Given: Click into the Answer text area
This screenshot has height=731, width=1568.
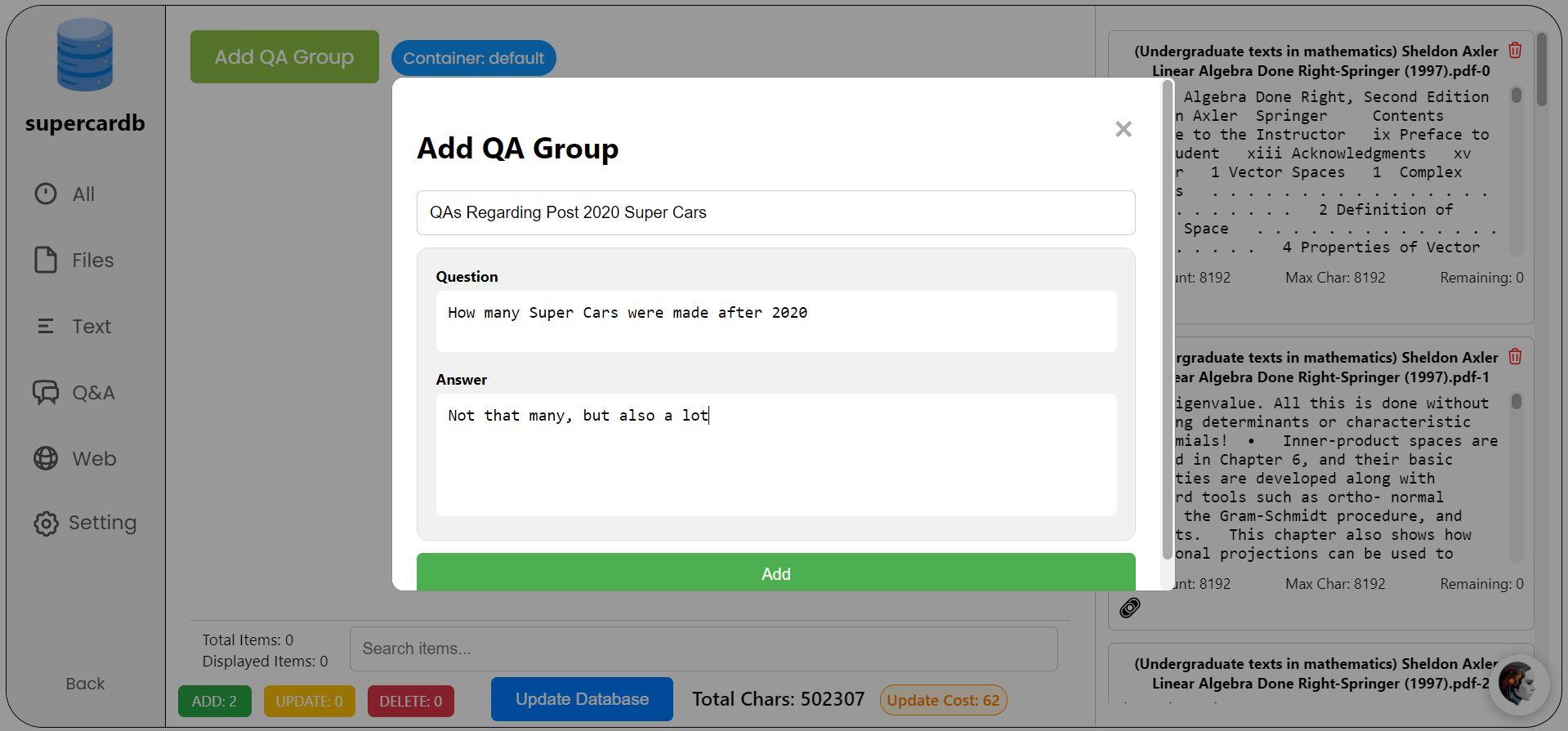Looking at the screenshot, I should tap(775, 454).
